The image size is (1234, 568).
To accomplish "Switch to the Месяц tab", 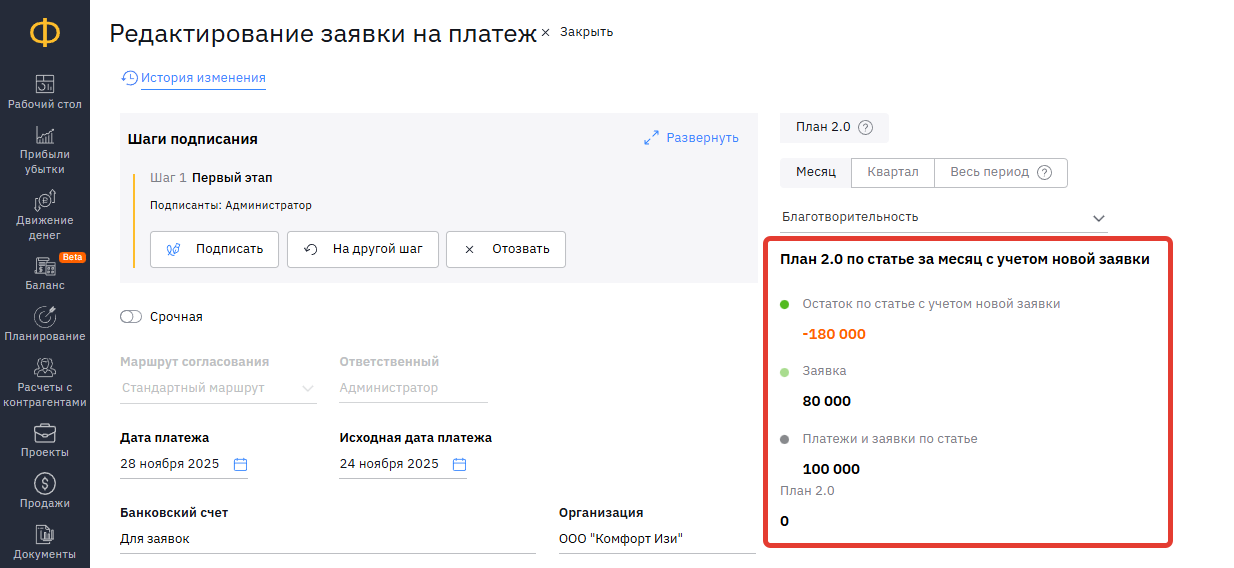I will point(816,172).
